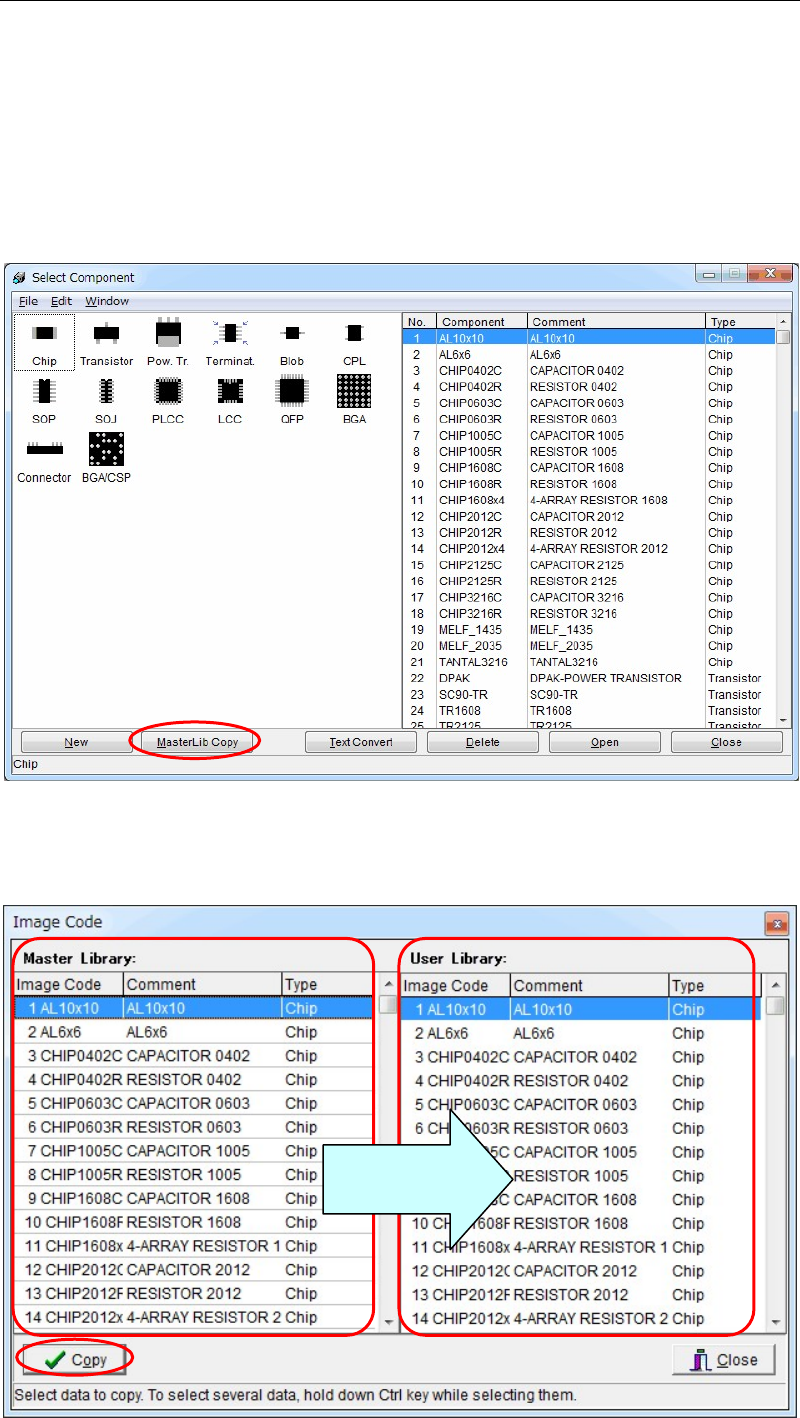Select CHIP0603R row in component list
Image resolution: width=800 pixels, height=1418 pixels.
pyautogui.click(x=590, y=419)
